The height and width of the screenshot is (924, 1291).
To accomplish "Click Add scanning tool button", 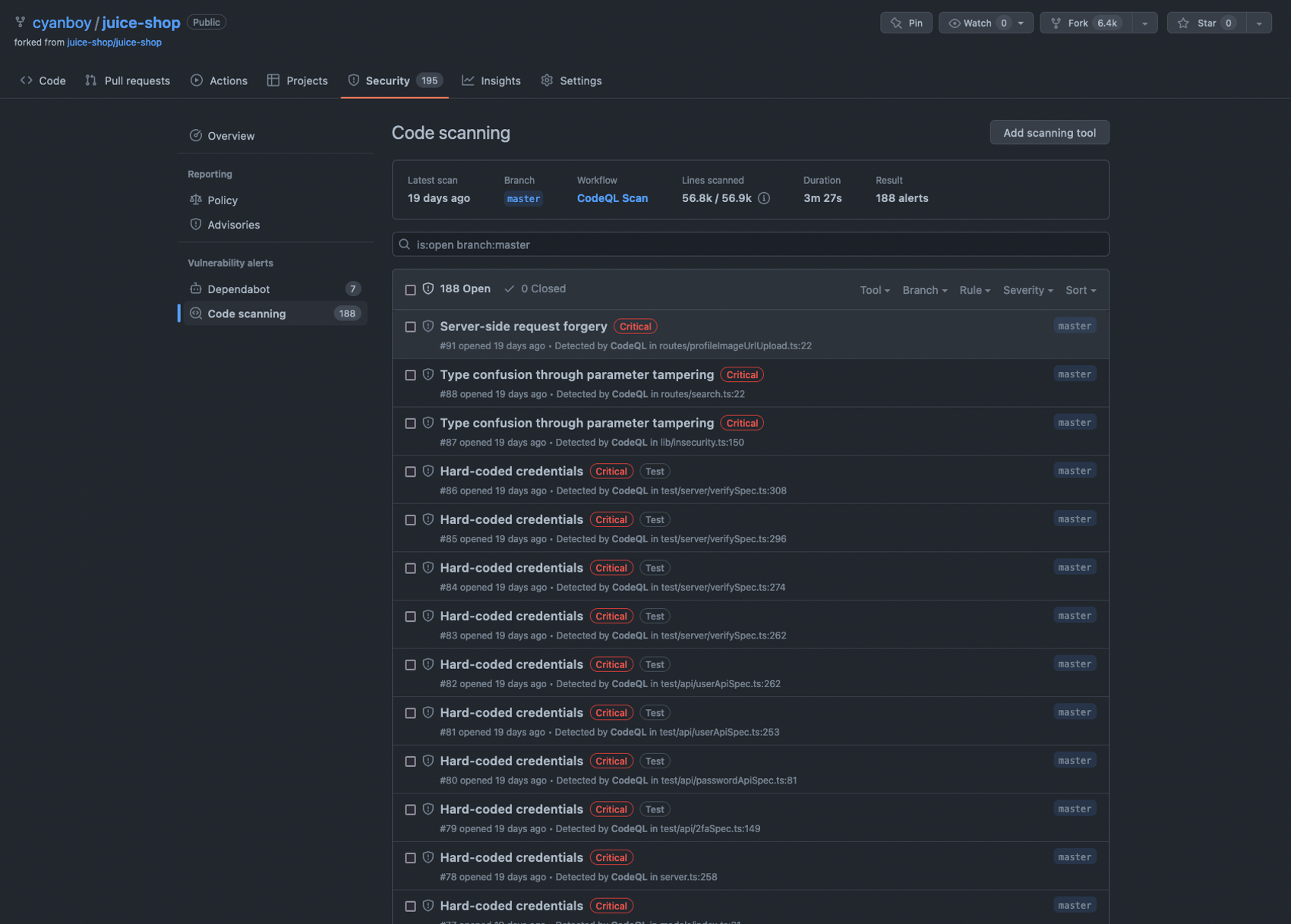I will [1049, 133].
